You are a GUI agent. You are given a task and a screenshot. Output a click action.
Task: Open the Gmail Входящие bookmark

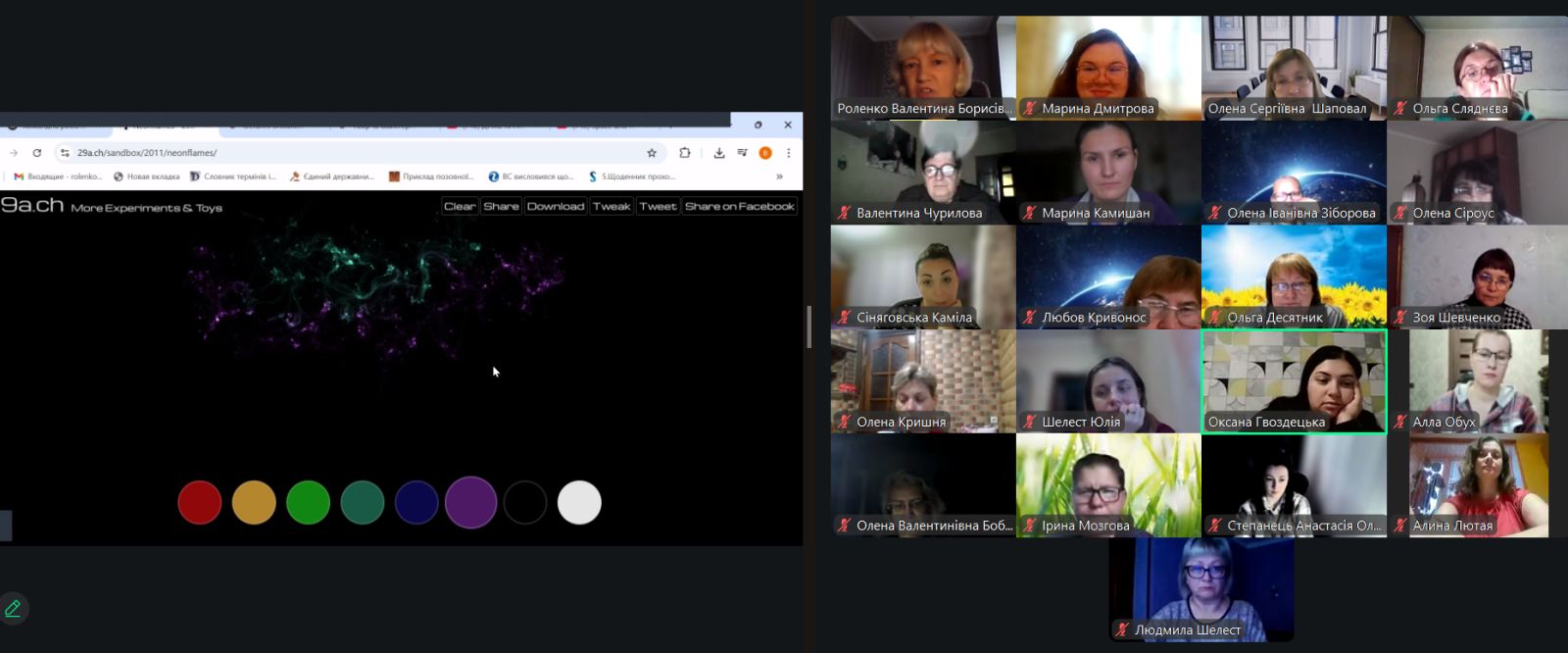pyautogui.click(x=58, y=176)
